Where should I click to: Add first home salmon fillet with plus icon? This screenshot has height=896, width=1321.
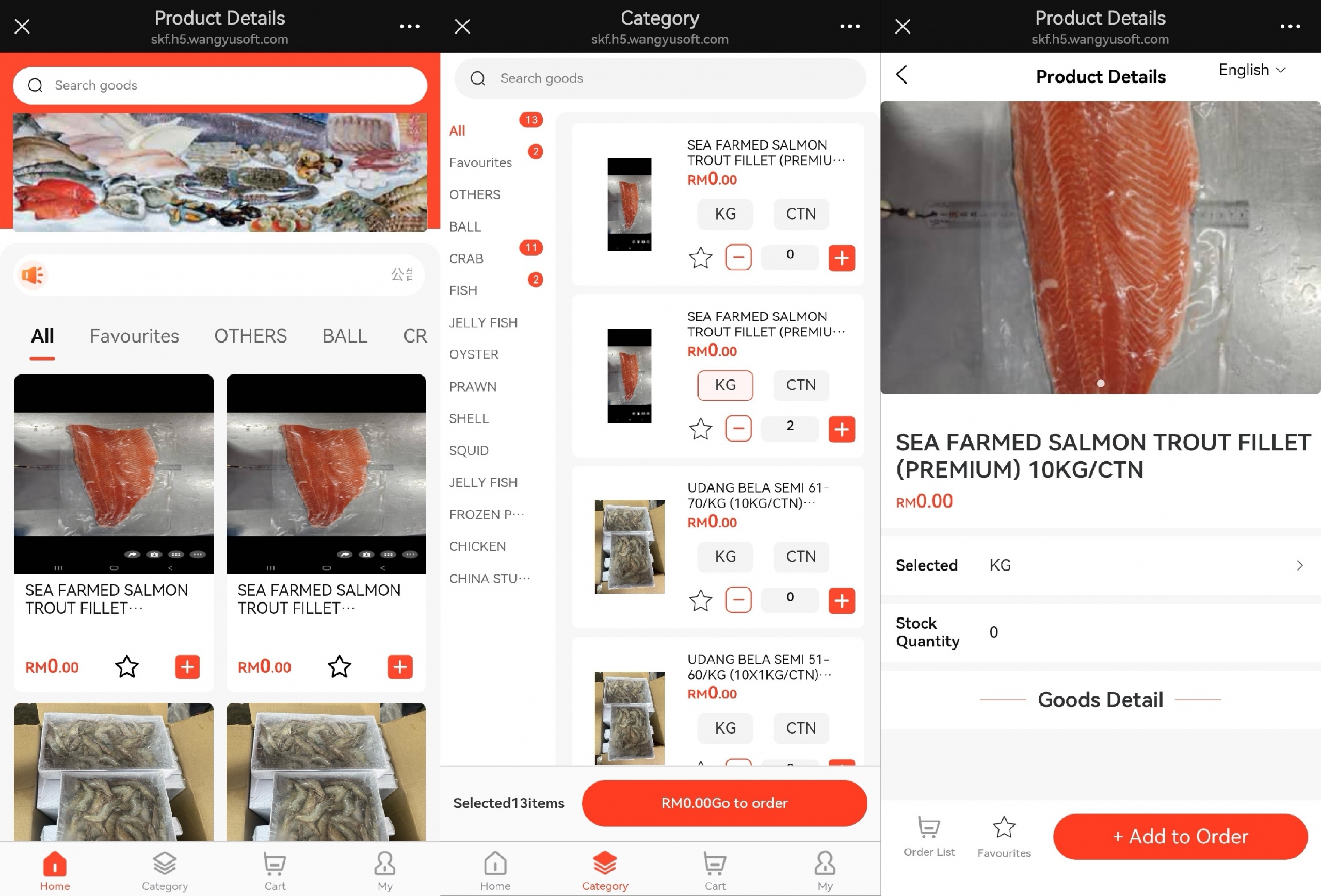pos(187,666)
